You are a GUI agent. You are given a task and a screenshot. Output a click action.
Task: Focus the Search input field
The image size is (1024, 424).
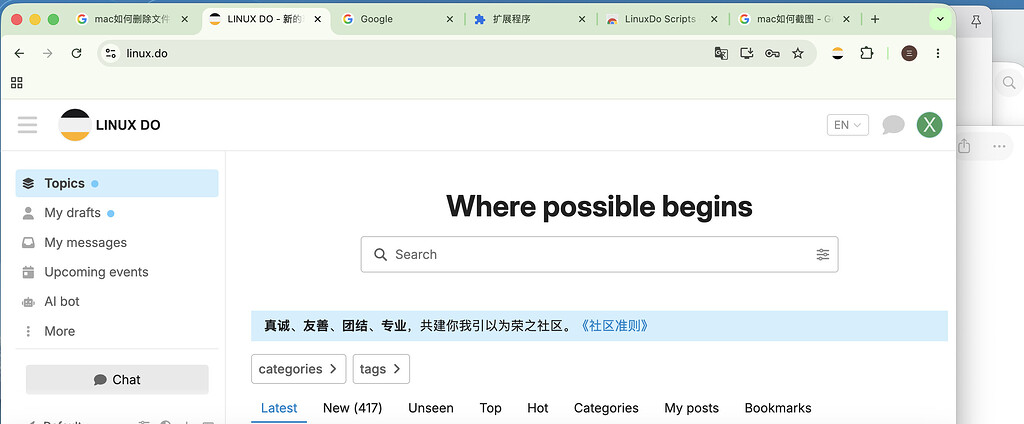(600, 255)
